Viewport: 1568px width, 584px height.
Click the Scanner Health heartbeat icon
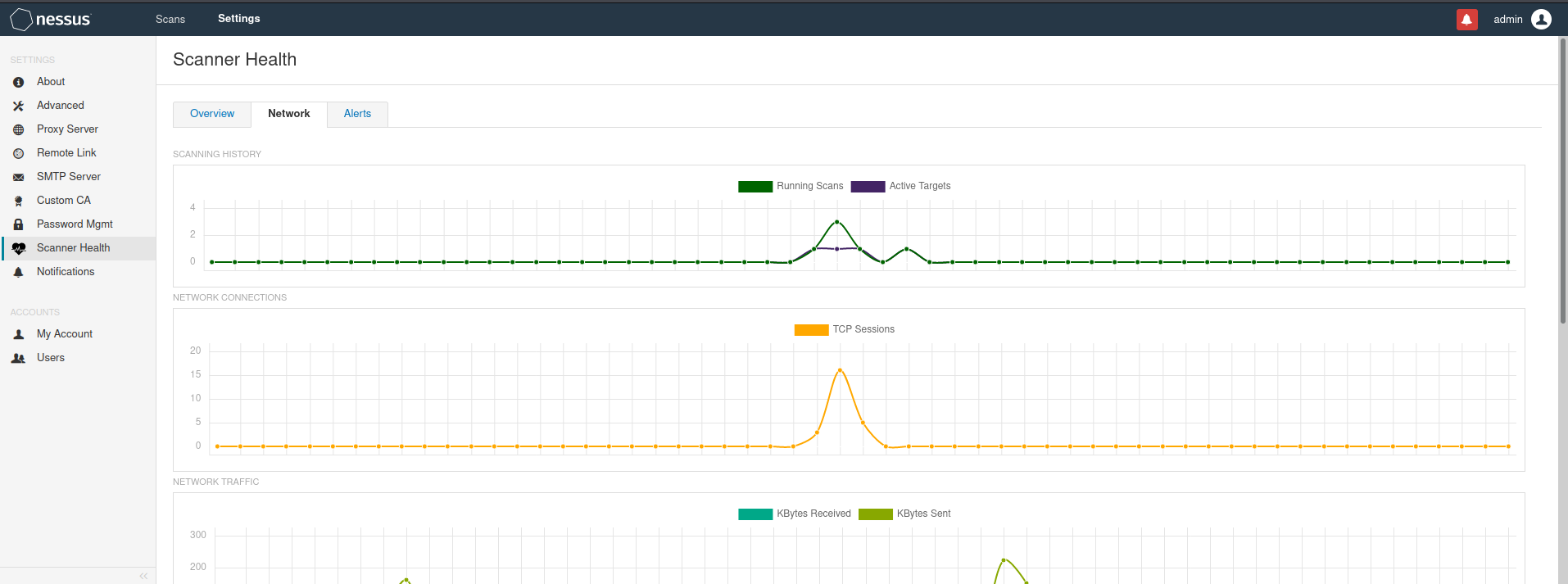click(19, 248)
